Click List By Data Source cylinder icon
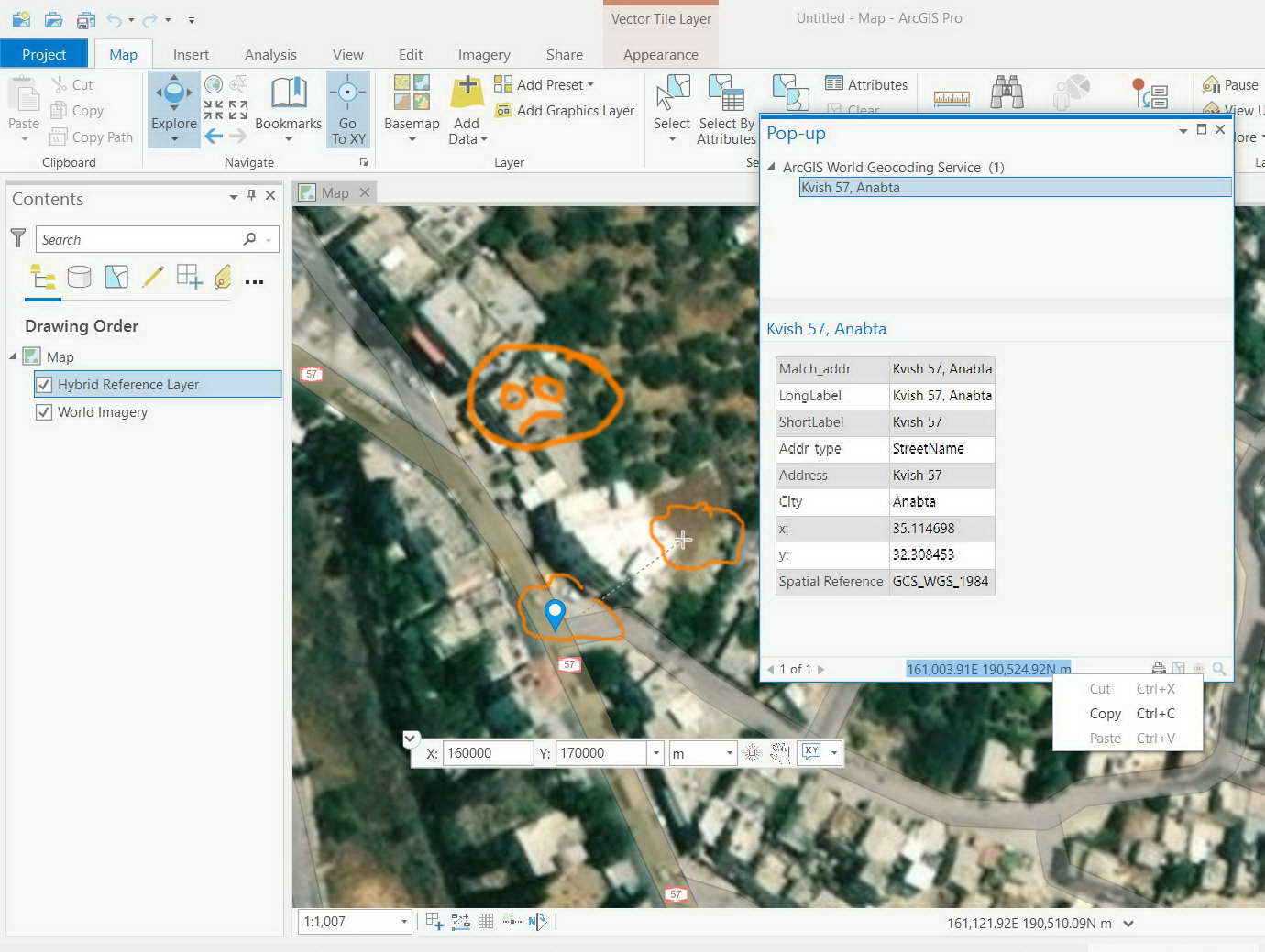Screen dimensions: 1265x952 (80, 277)
